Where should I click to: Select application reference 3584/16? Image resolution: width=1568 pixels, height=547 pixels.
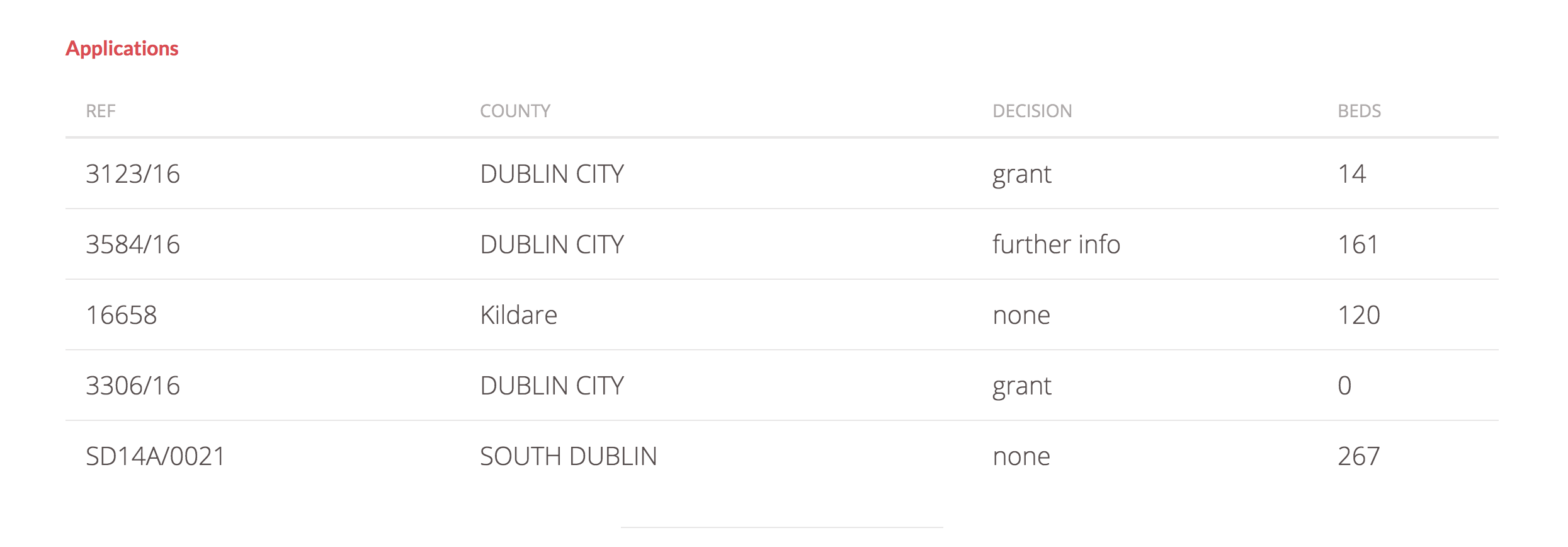133,245
